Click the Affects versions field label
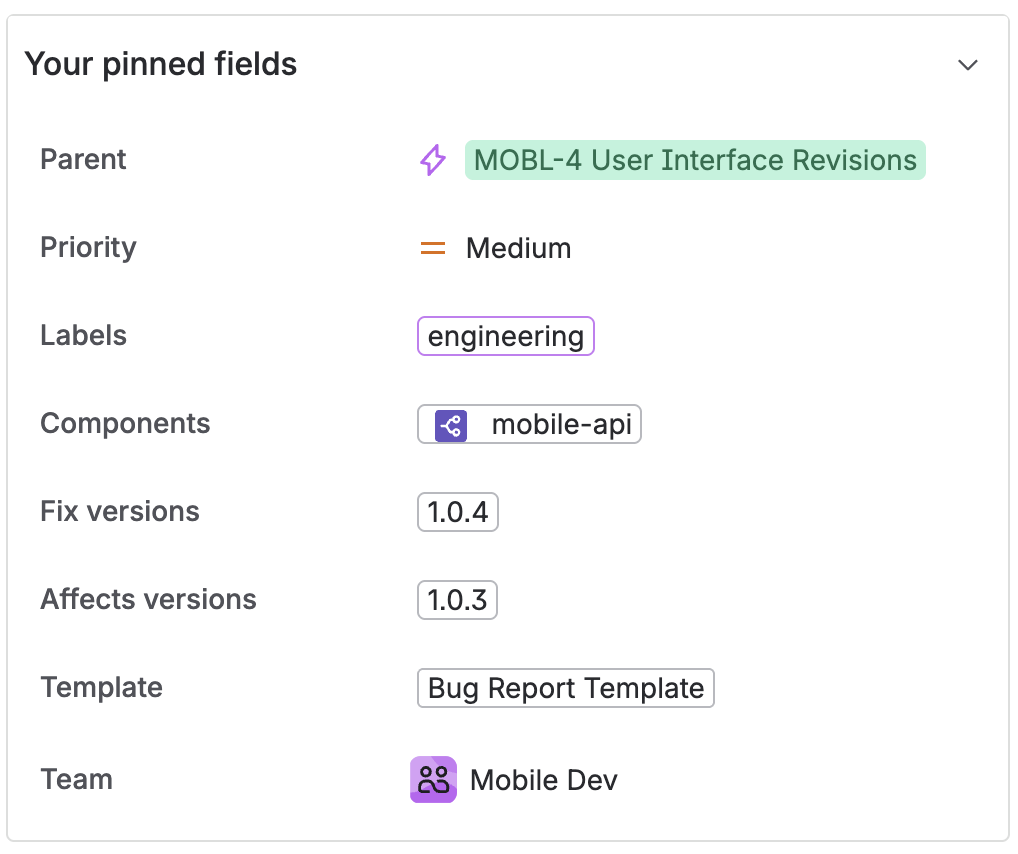This screenshot has height=854, width=1018. 148,600
